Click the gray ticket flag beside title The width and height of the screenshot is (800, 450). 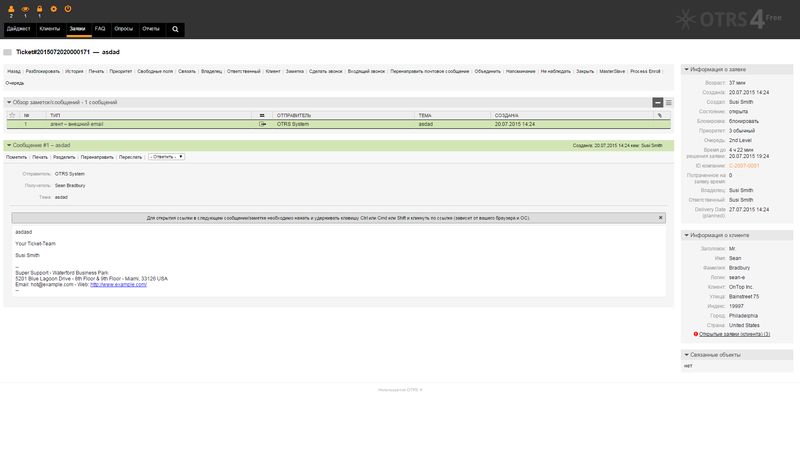point(8,52)
